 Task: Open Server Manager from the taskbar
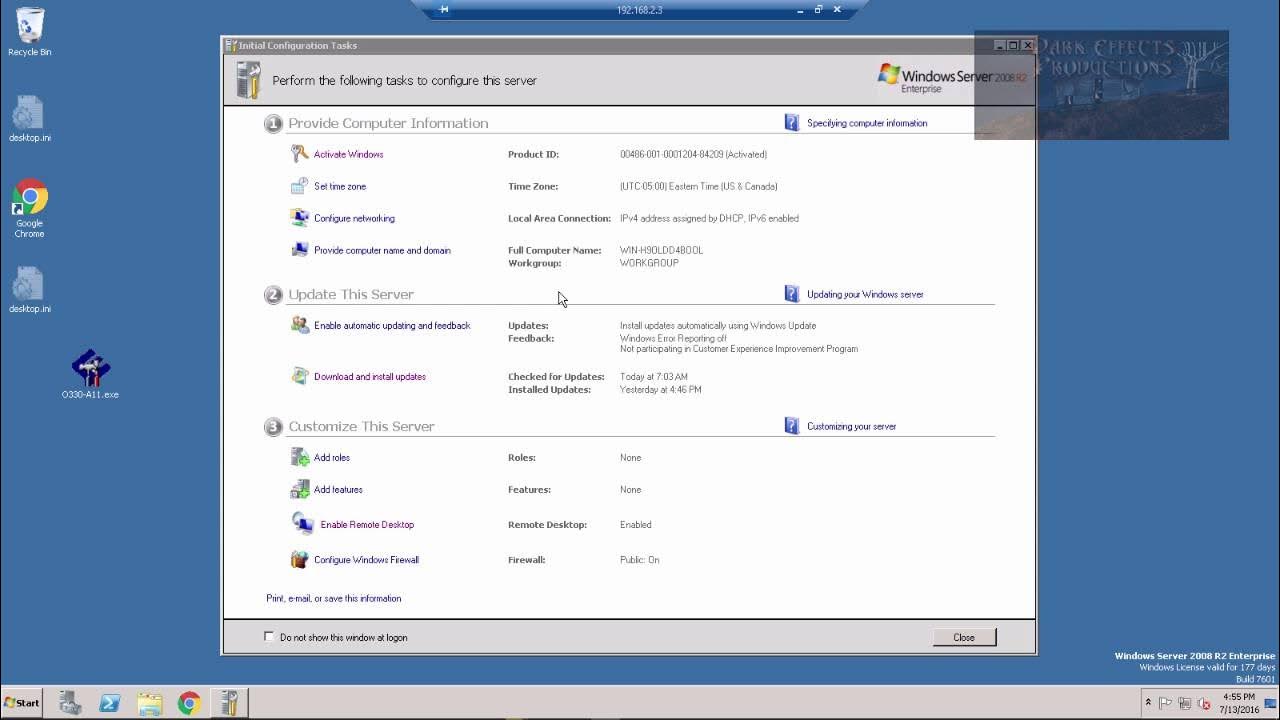tap(70, 703)
